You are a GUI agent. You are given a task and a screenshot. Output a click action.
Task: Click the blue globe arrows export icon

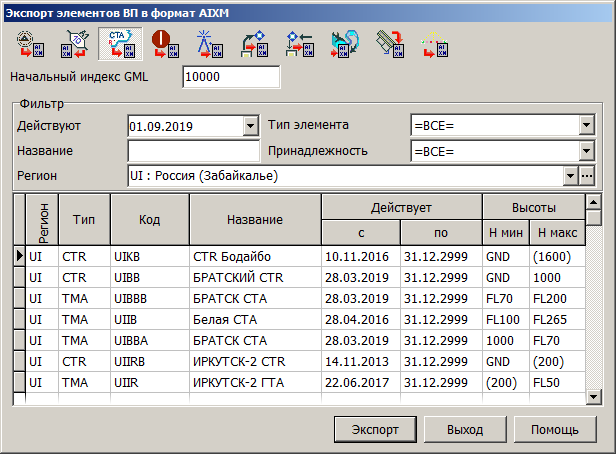343,45
